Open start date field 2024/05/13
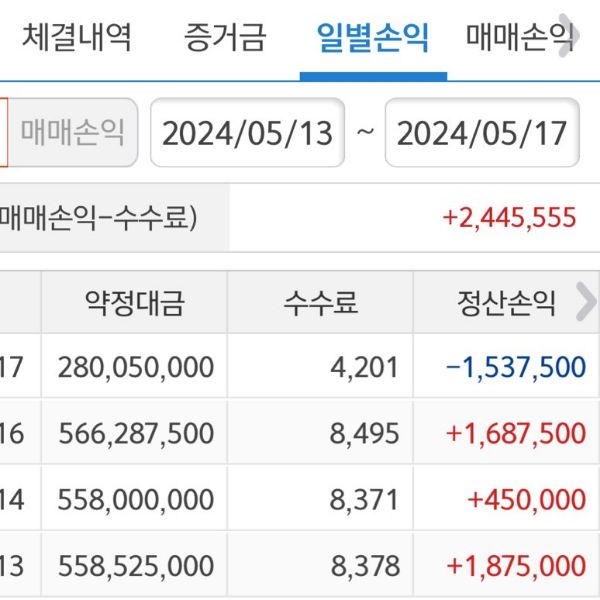This screenshot has width=600, height=600. coord(247,132)
